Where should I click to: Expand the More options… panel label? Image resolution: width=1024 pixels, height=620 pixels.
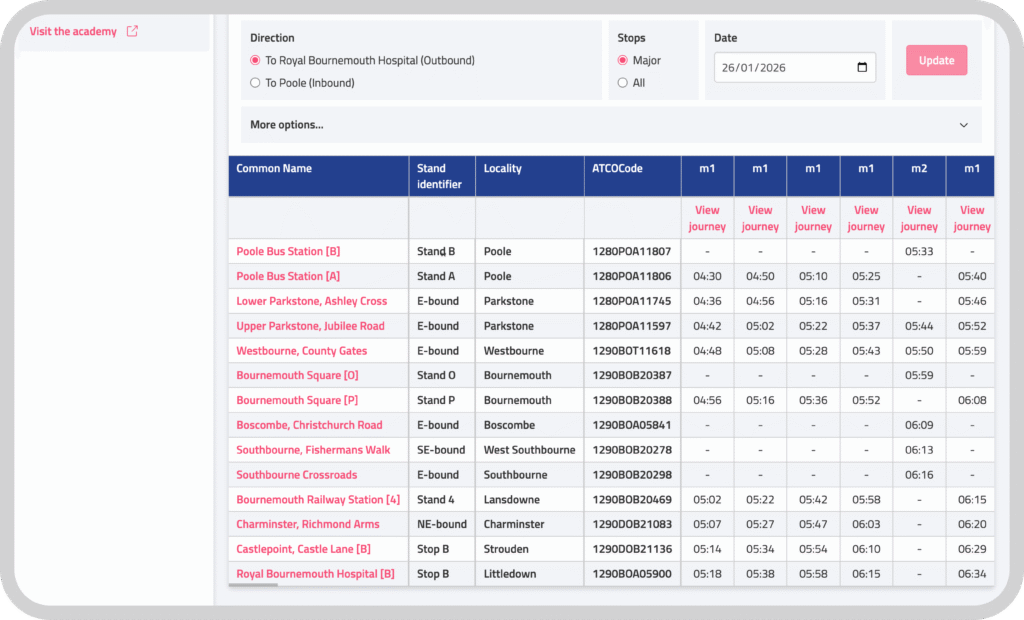pyautogui.click(x=287, y=125)
